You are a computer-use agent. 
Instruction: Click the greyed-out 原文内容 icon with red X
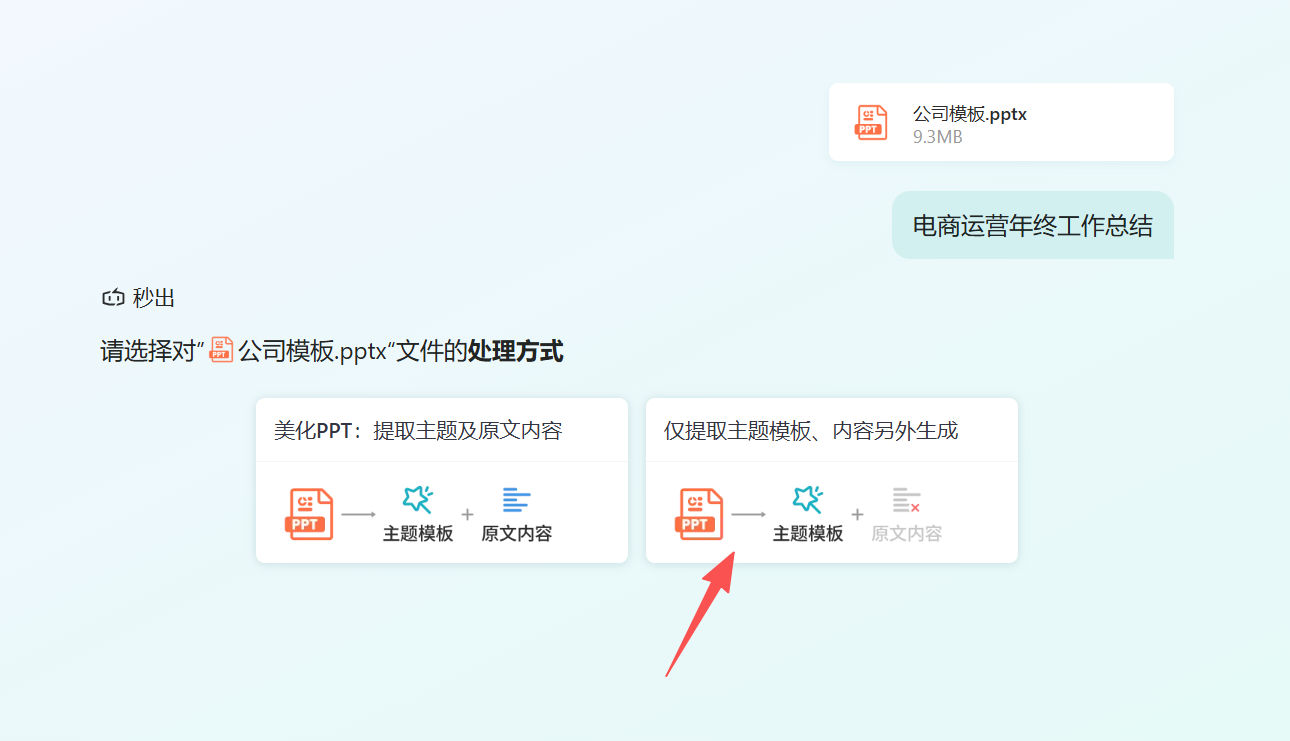tap(906, 499)
